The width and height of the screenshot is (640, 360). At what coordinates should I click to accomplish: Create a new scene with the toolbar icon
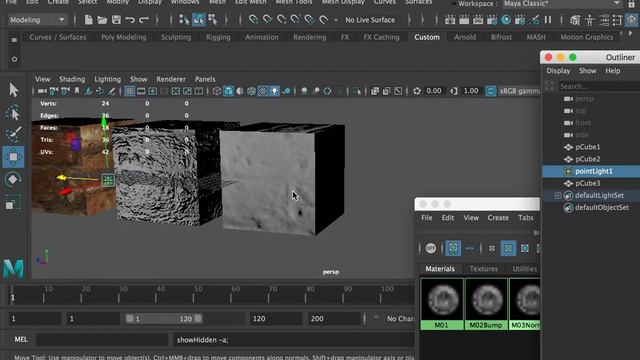[88, 20]
